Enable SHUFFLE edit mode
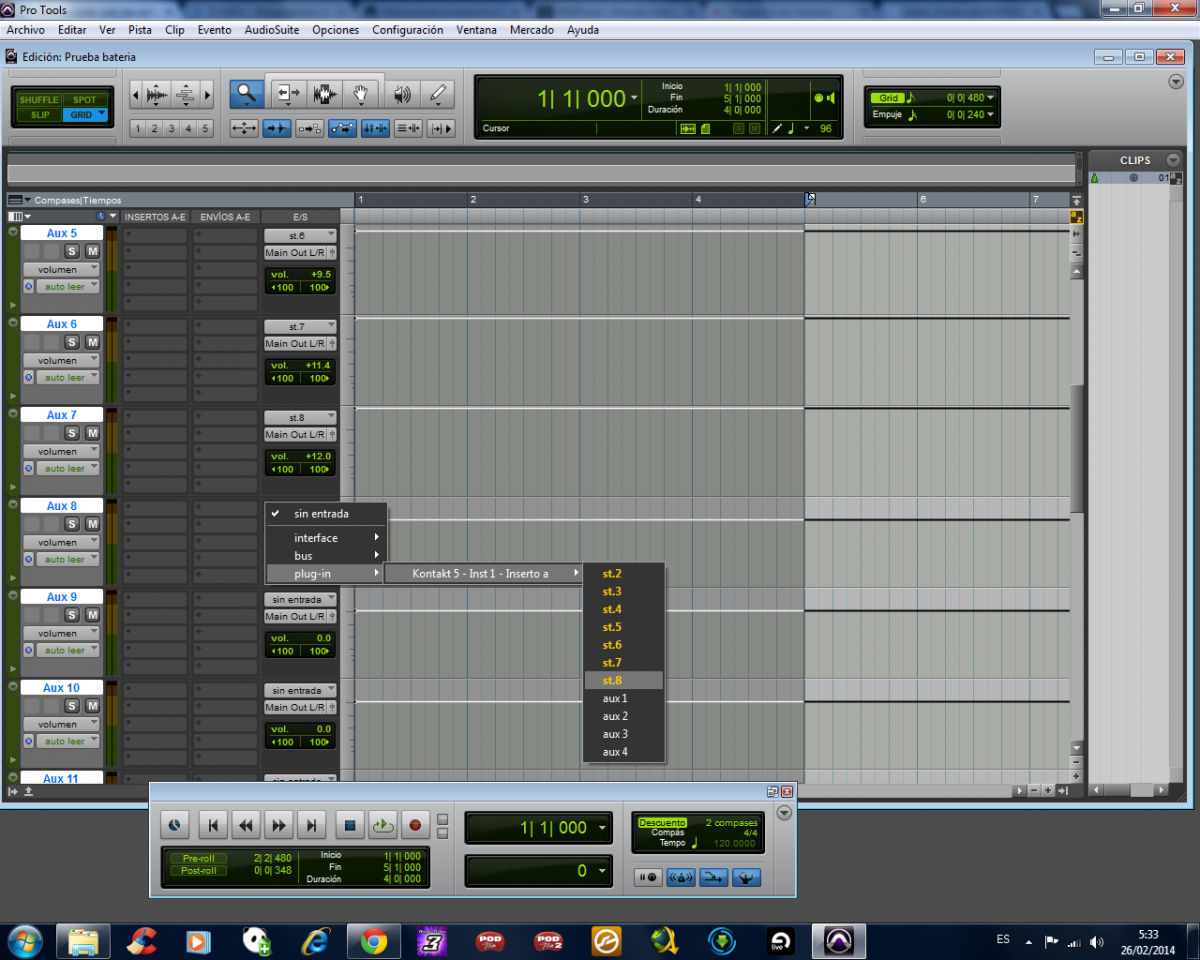The width and height of the screenshot is (1200, 960). coord(39,100)
